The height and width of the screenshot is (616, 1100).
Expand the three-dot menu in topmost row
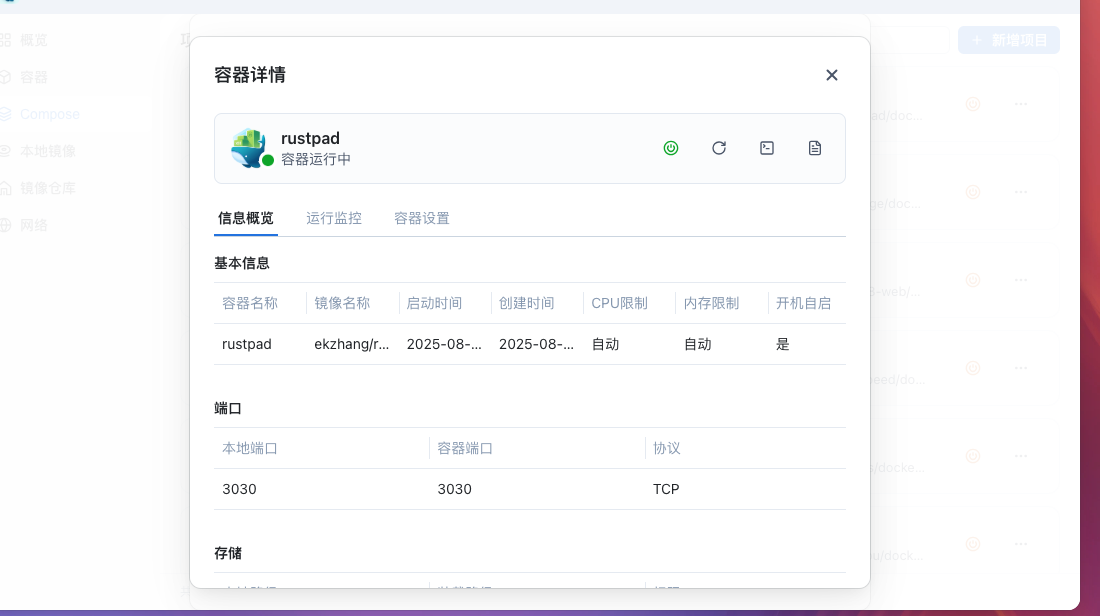[x=1021, y=103]
